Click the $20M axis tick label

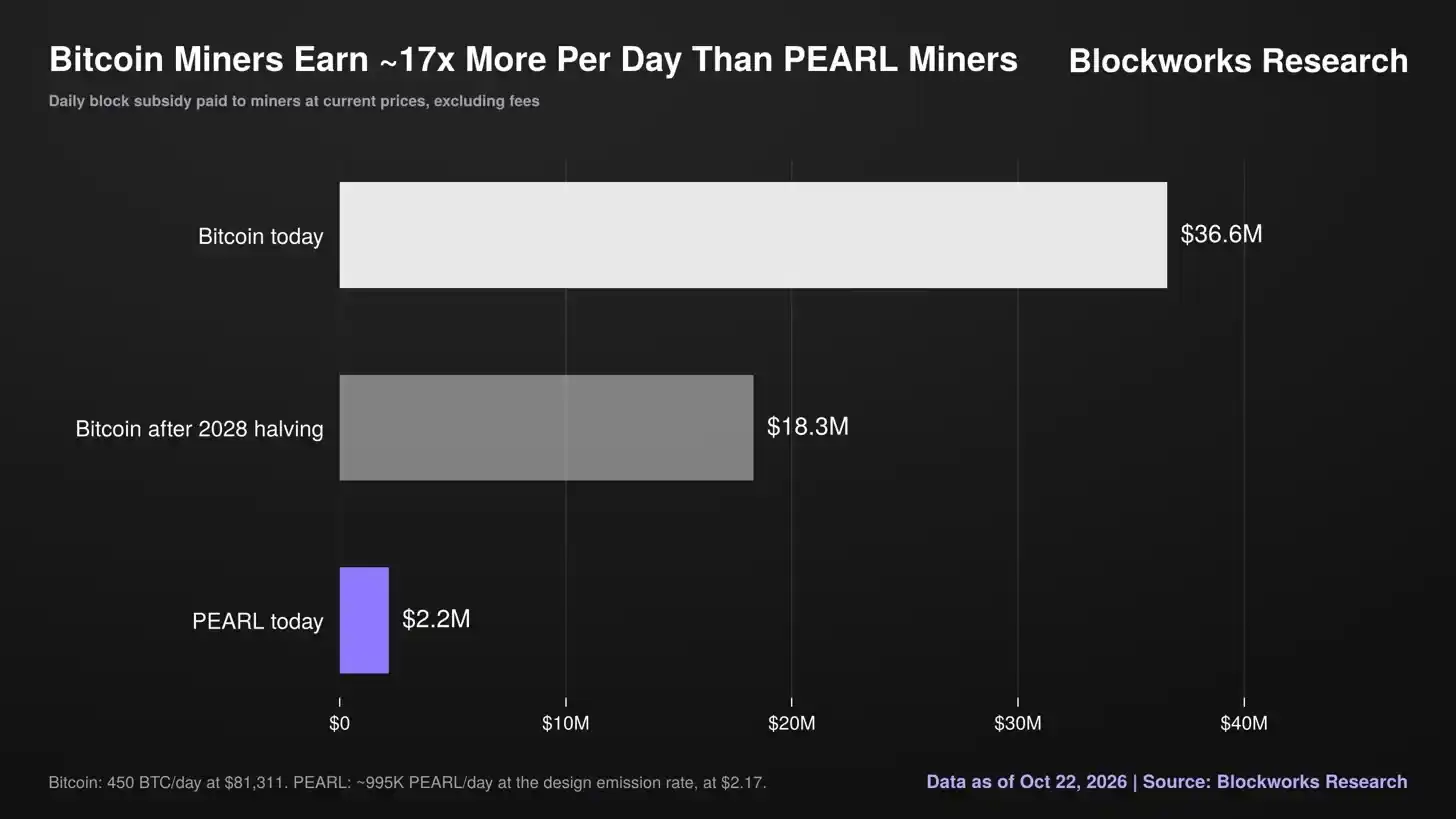(791, 723)
